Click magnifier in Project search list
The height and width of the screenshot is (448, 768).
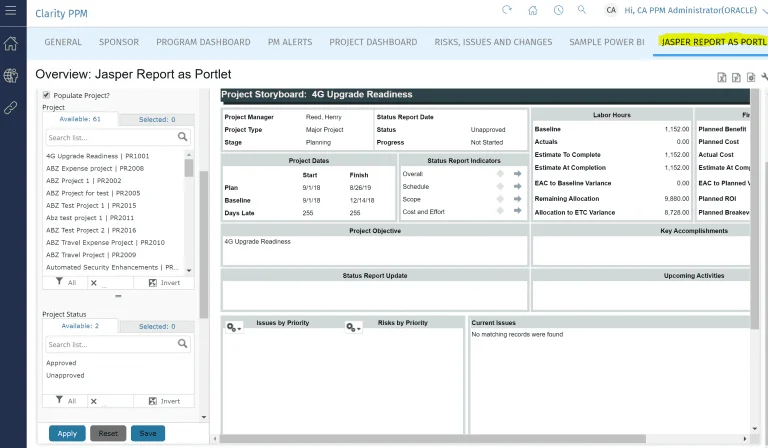click(182, 137)
